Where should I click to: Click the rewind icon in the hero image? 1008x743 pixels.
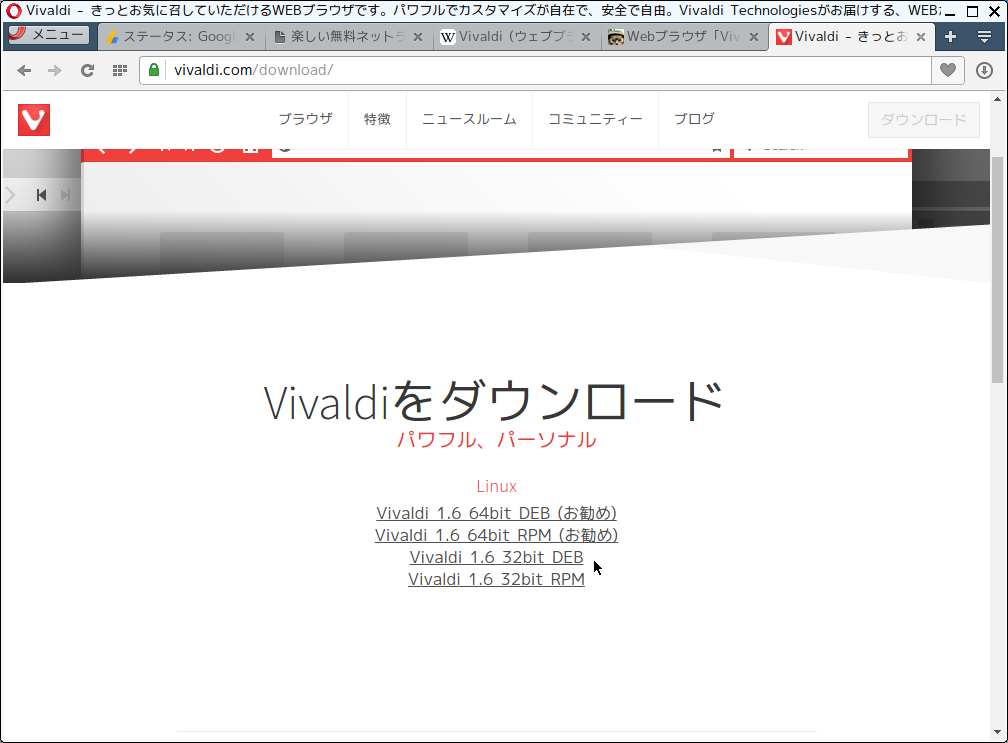click(x=41, y=195)
